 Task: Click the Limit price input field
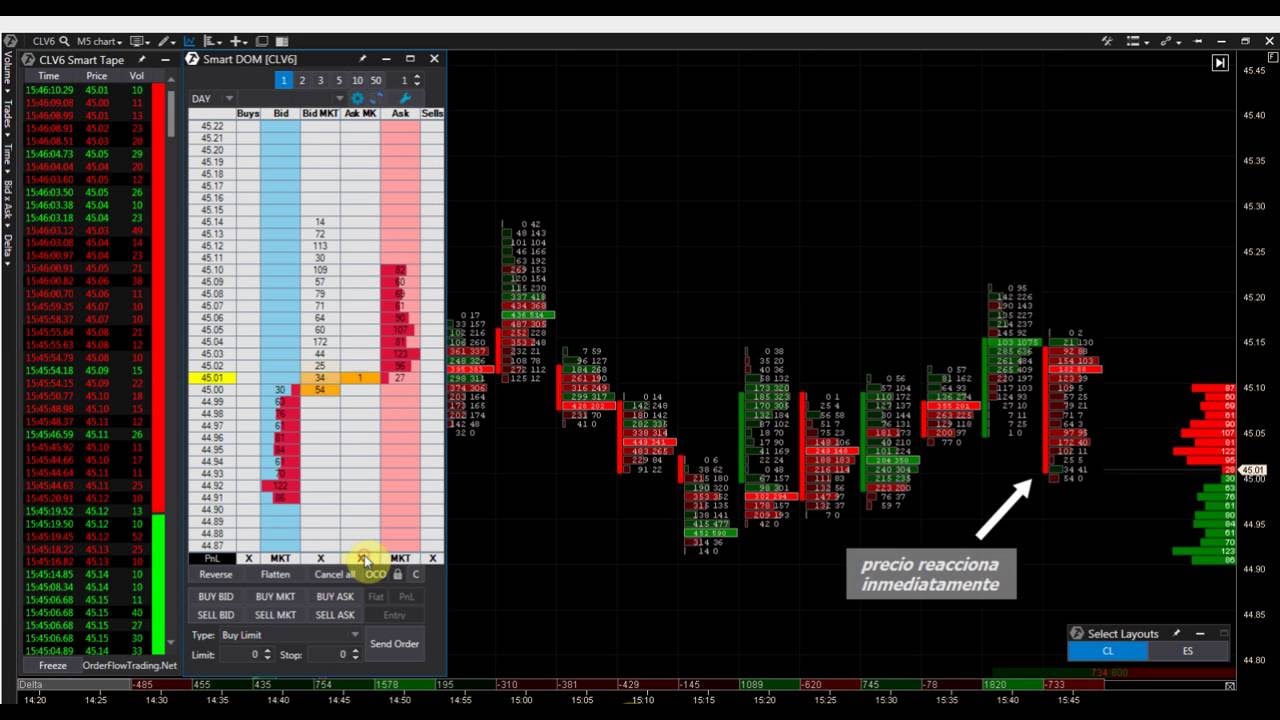coord(243,654)
